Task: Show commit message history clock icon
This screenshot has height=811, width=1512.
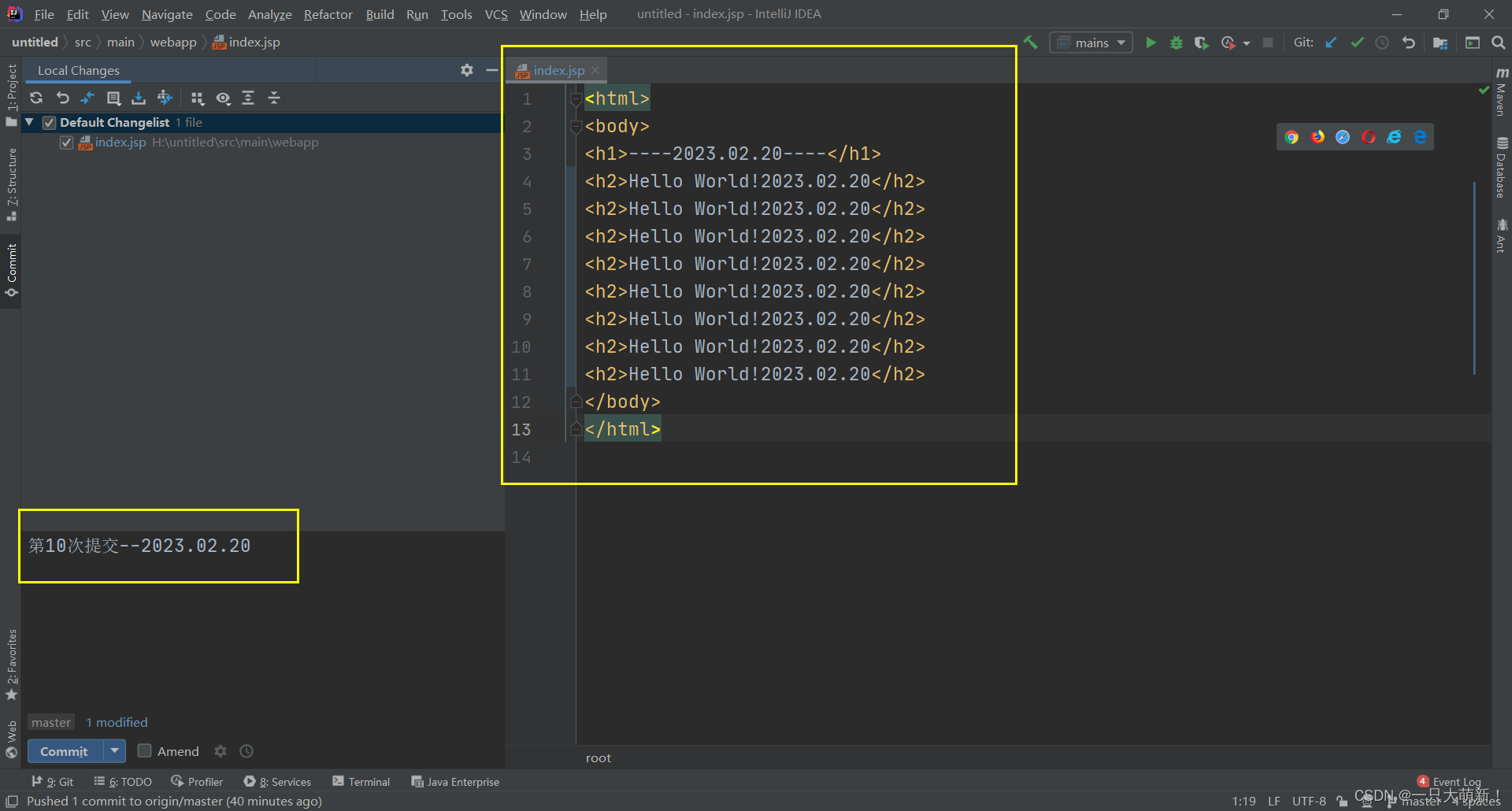Action: [x=246, y=751]
